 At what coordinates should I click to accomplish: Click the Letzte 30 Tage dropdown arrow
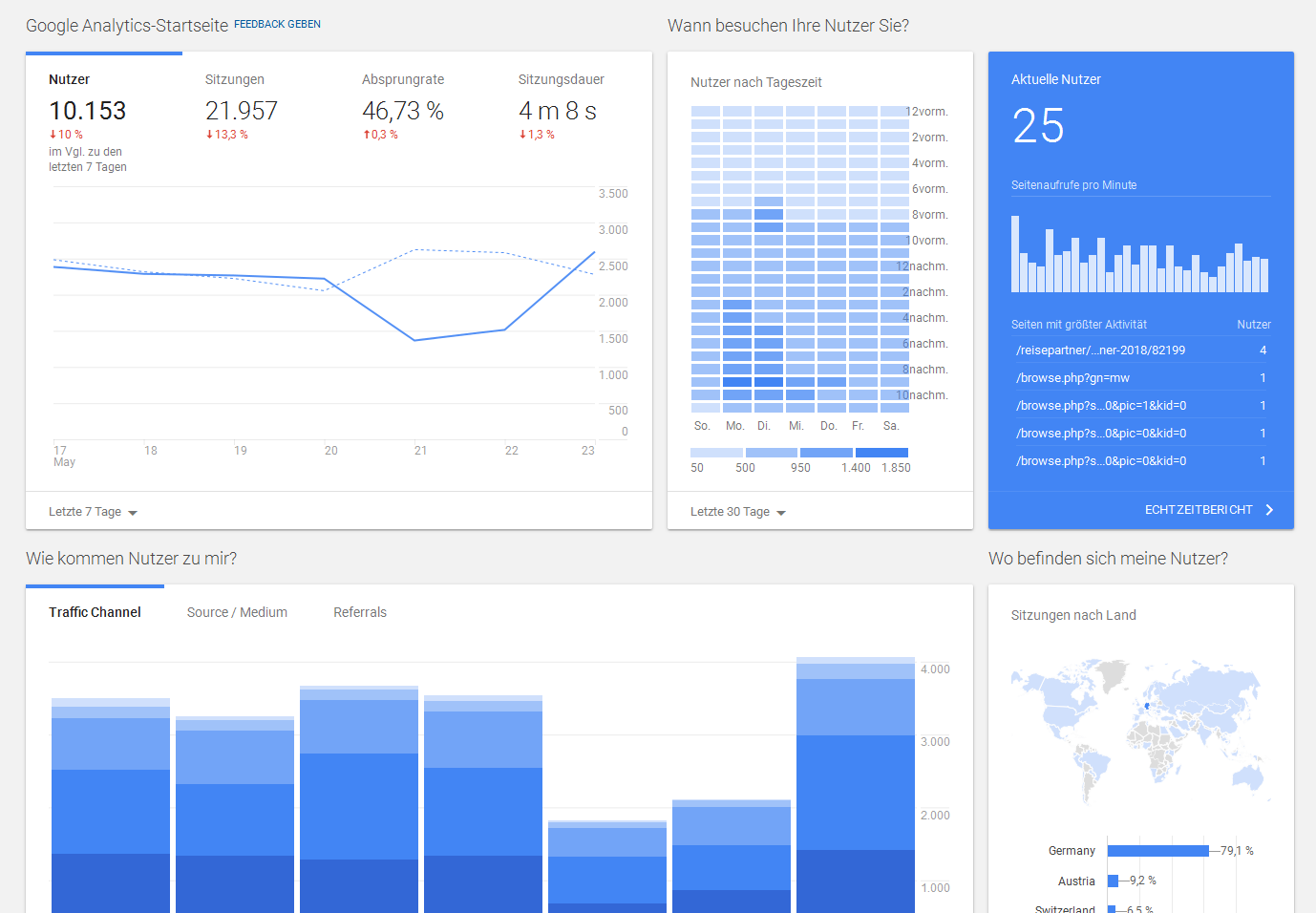pyautogui.click(x=781, y=512)
